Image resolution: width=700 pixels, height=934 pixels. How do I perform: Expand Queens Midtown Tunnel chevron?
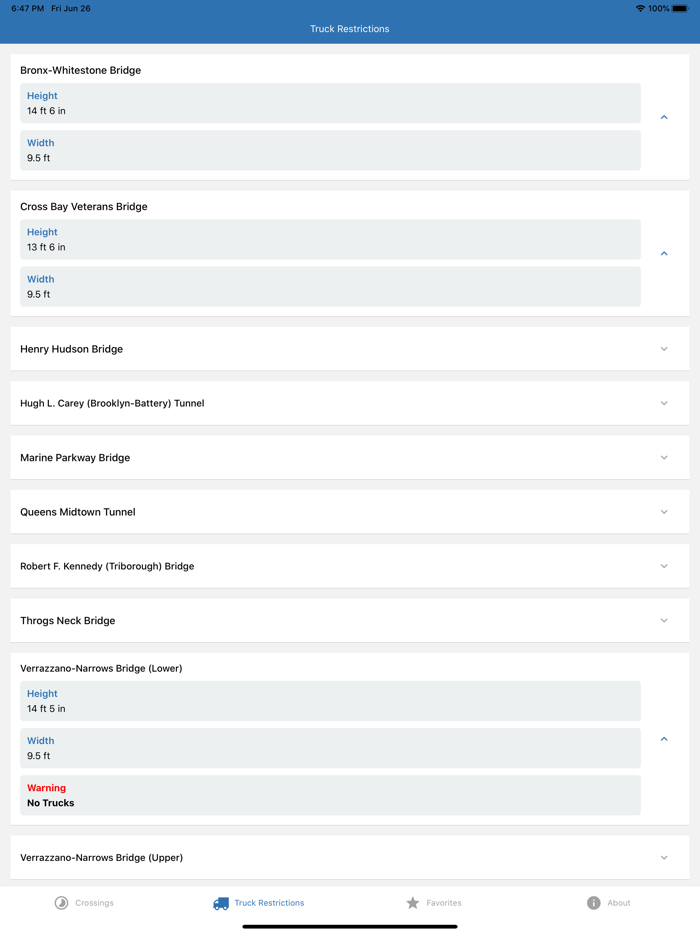pos(664,512)
